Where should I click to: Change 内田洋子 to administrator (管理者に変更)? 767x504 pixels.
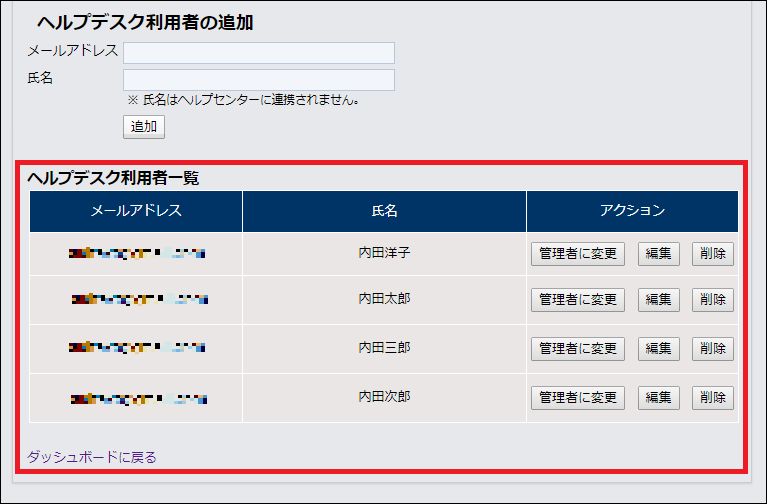577,254
